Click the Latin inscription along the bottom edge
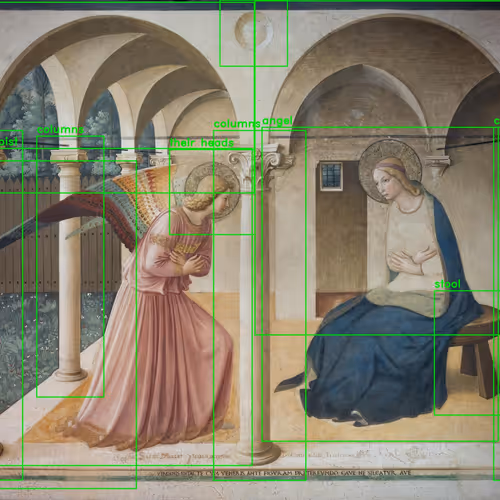The width and height of the screenshot is (500, 500). pyautogui.click(x=283, y=473)
